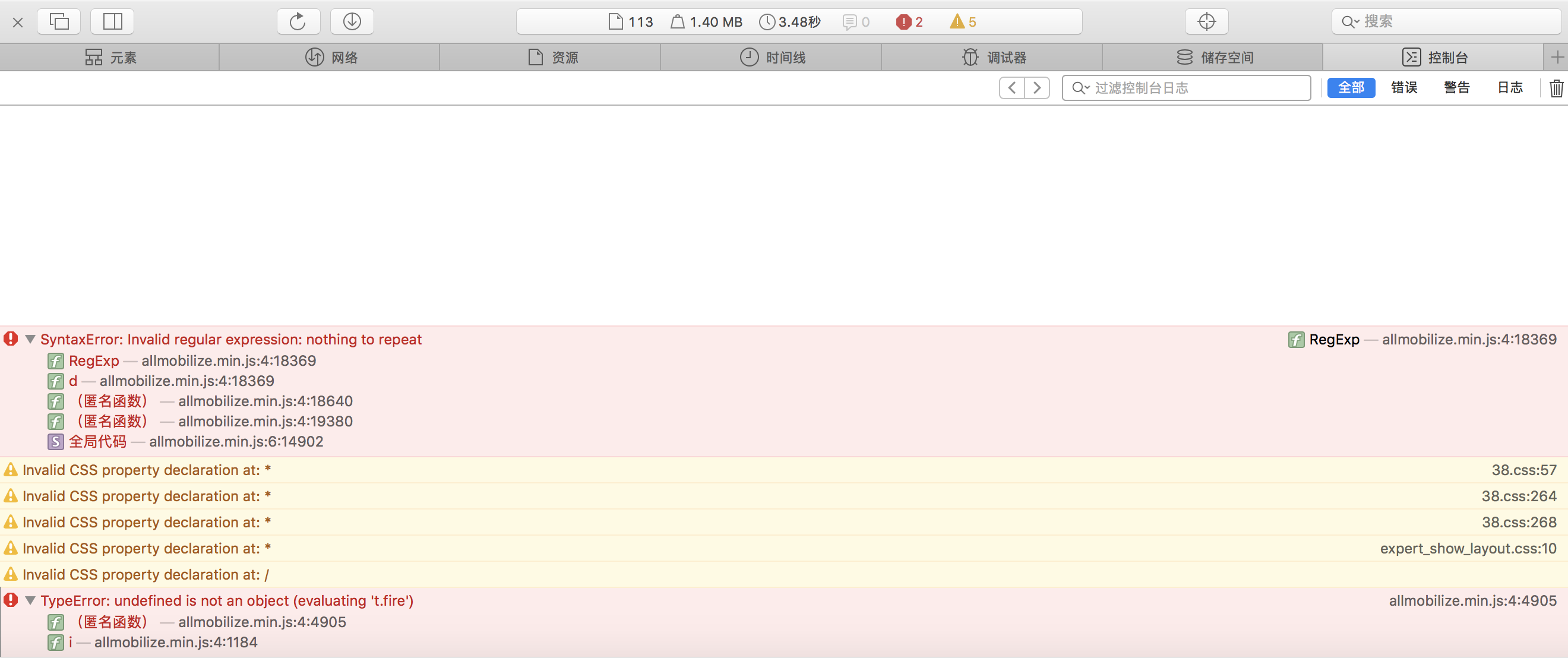
Task: Toggle back navigation arrow in console
Action: pyautogui.click(x=1014, y=88)
